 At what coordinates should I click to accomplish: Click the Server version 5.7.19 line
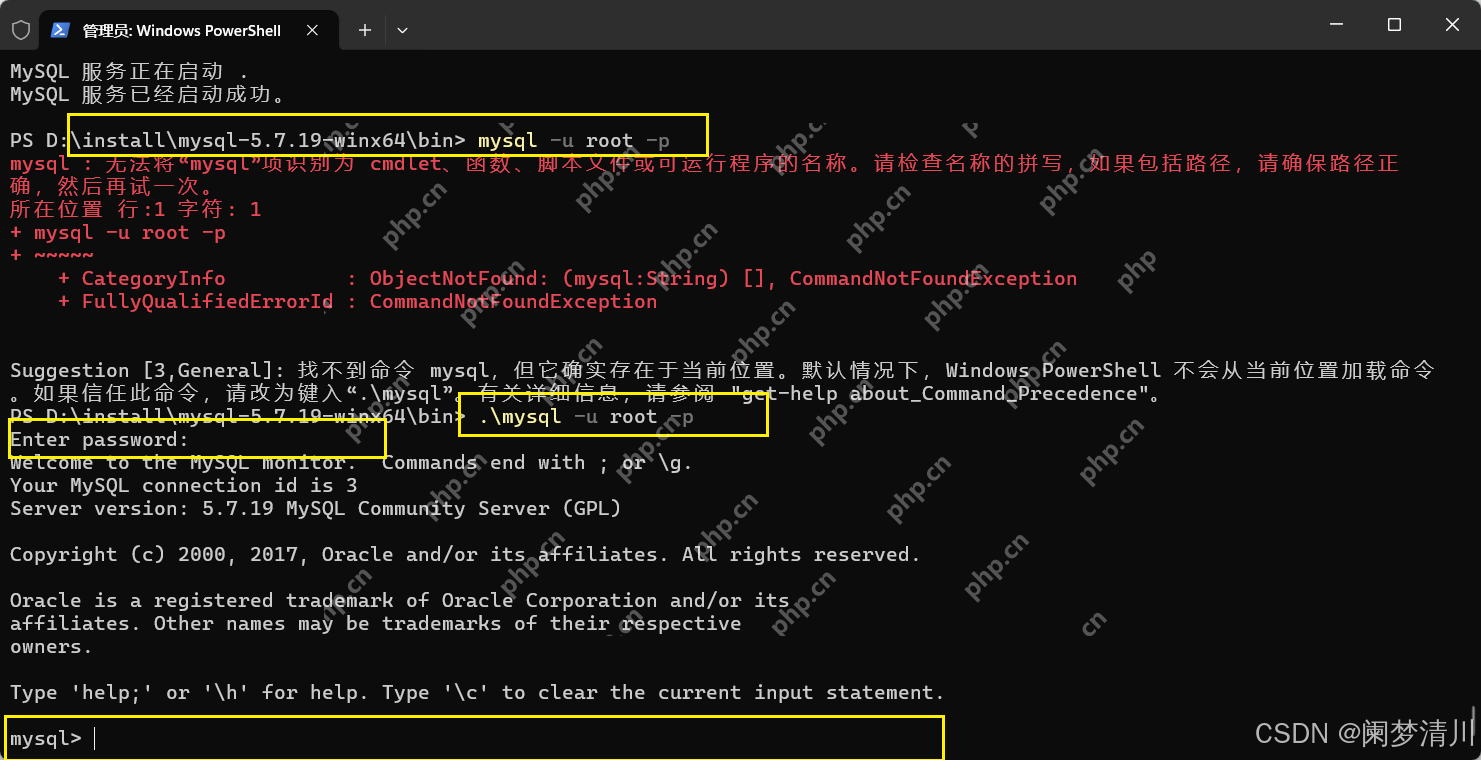click(315, 509)
